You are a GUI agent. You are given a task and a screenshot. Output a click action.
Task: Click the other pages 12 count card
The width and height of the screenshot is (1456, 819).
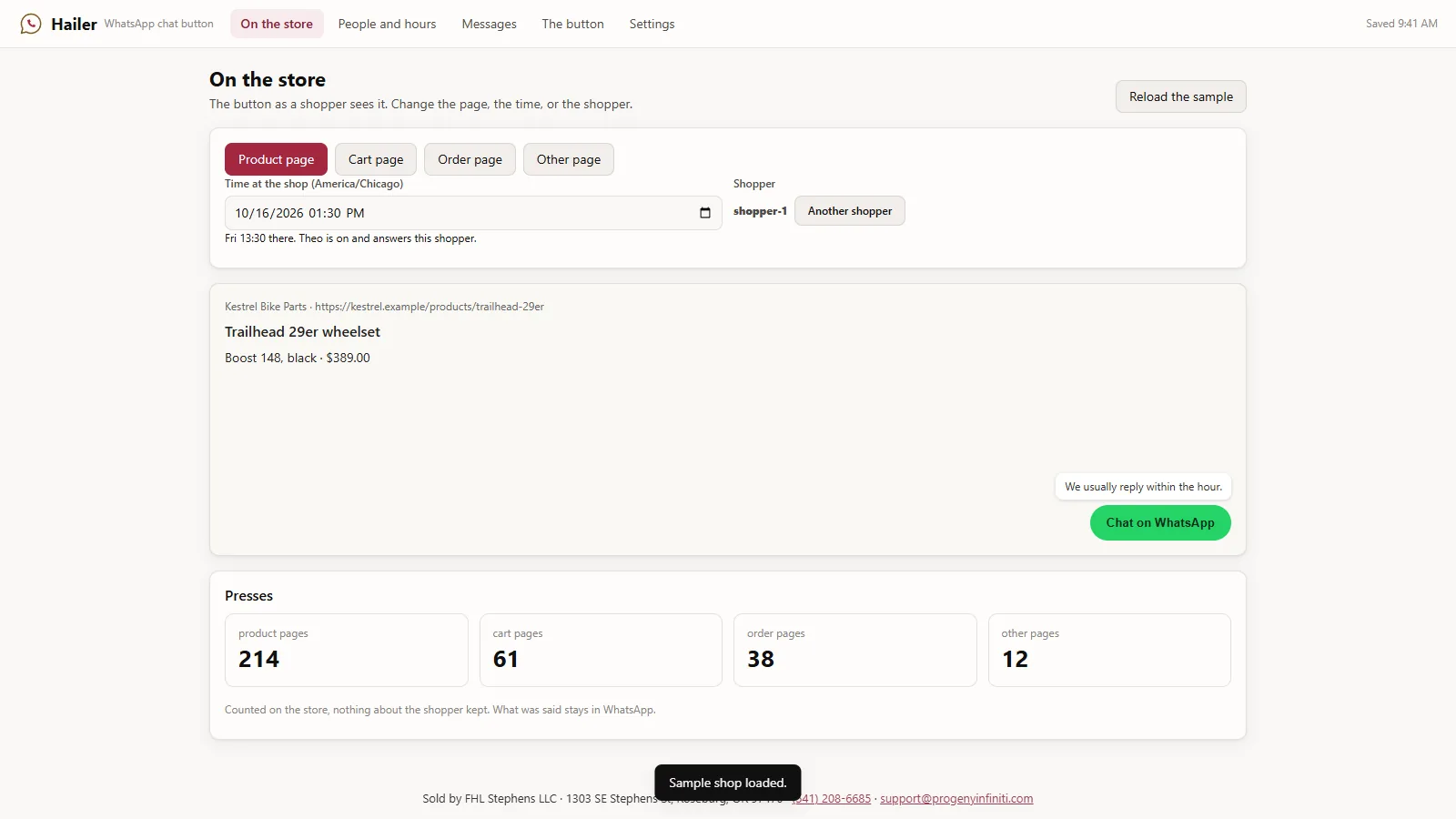[x=1109, y=650]
